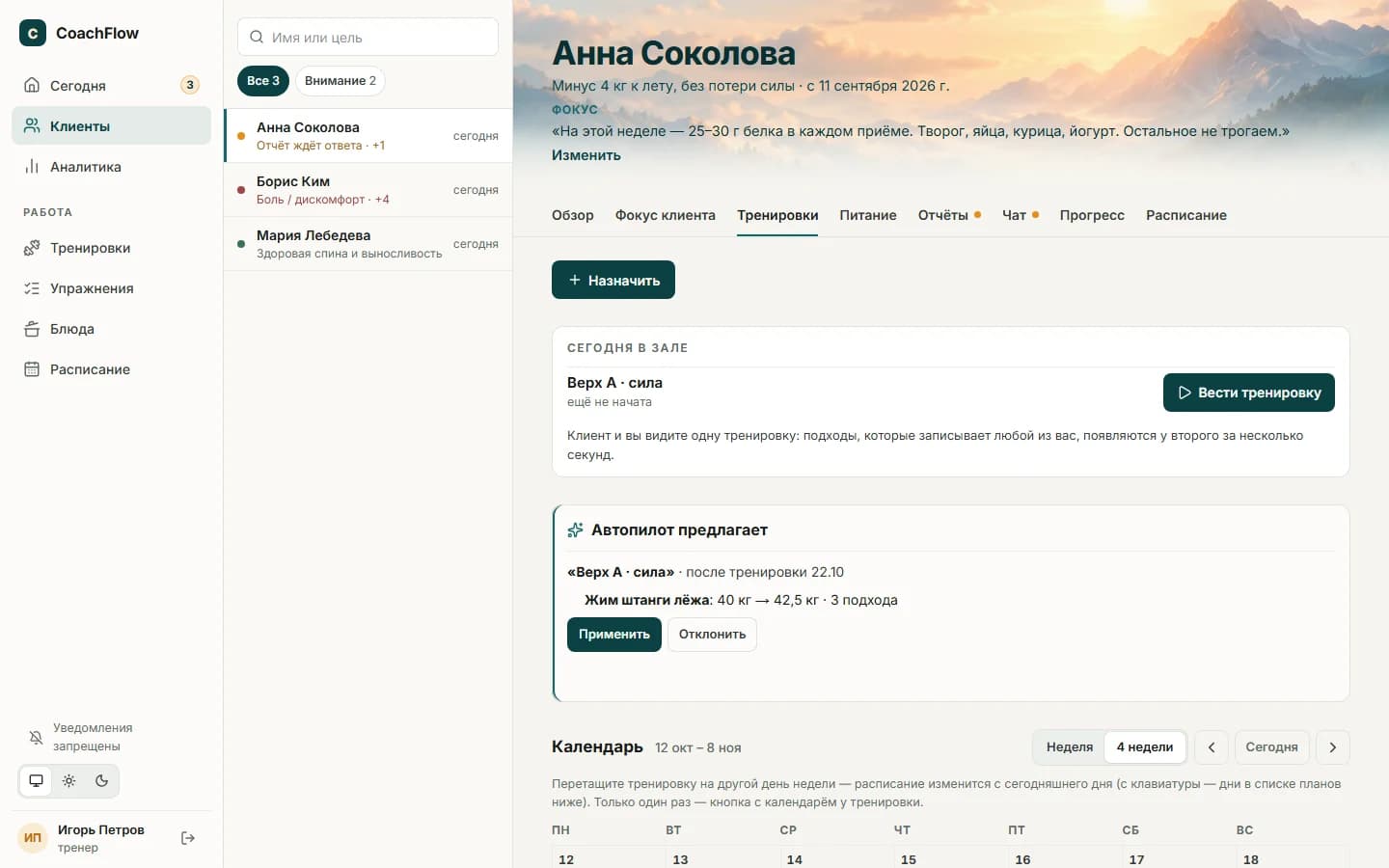Focus the Имя или цель search field
Viewport: 1389px width, 868px height.
[368, 37]
